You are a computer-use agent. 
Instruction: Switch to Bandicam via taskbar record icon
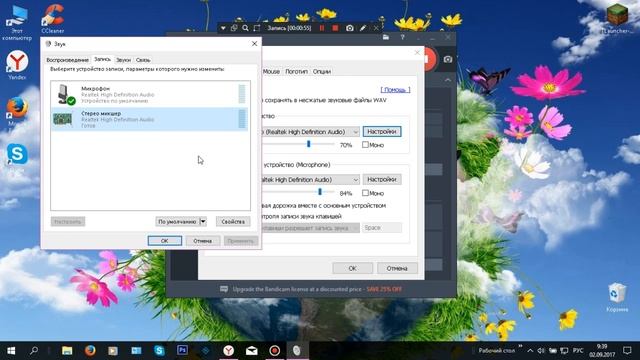[275, 351]
